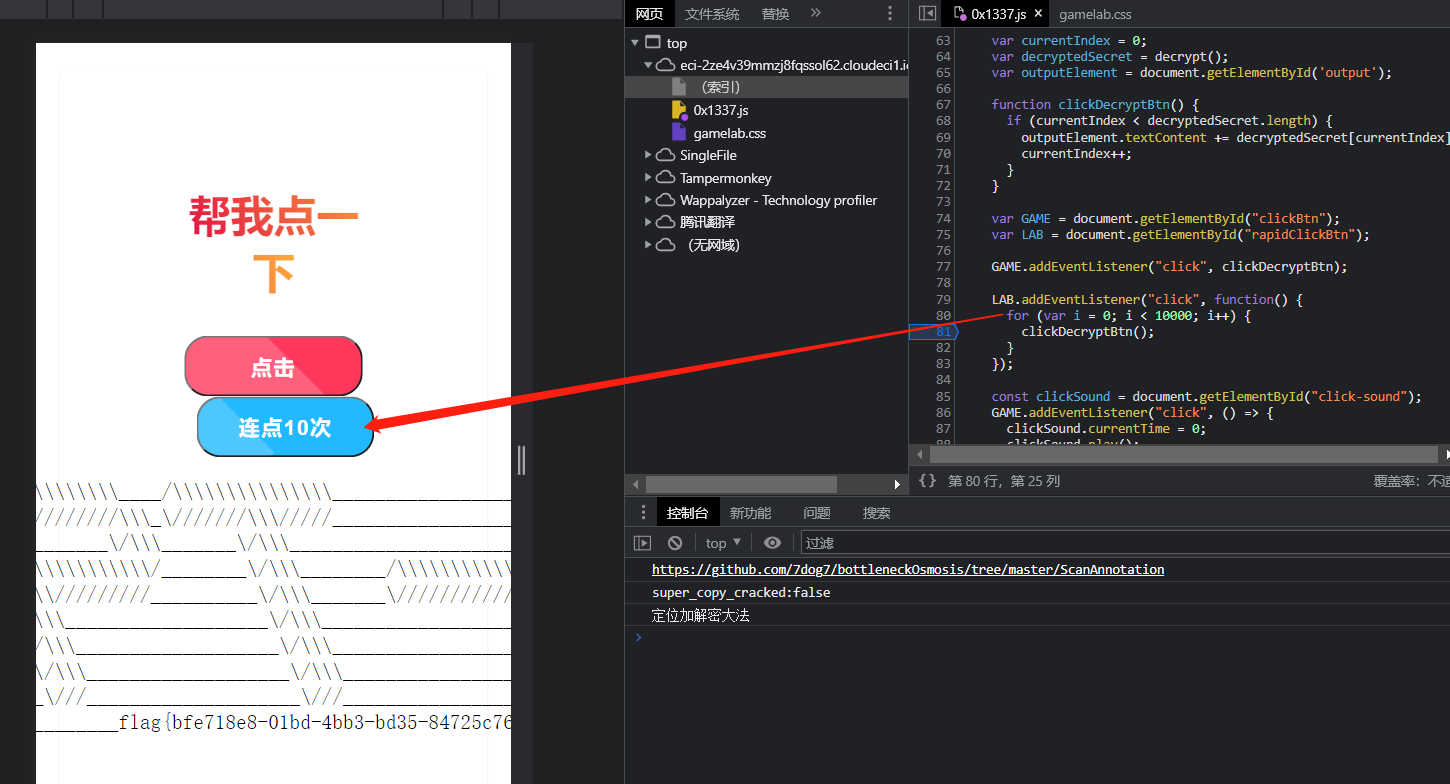Show more source panel tabs chevron

[x=815, y=13]
